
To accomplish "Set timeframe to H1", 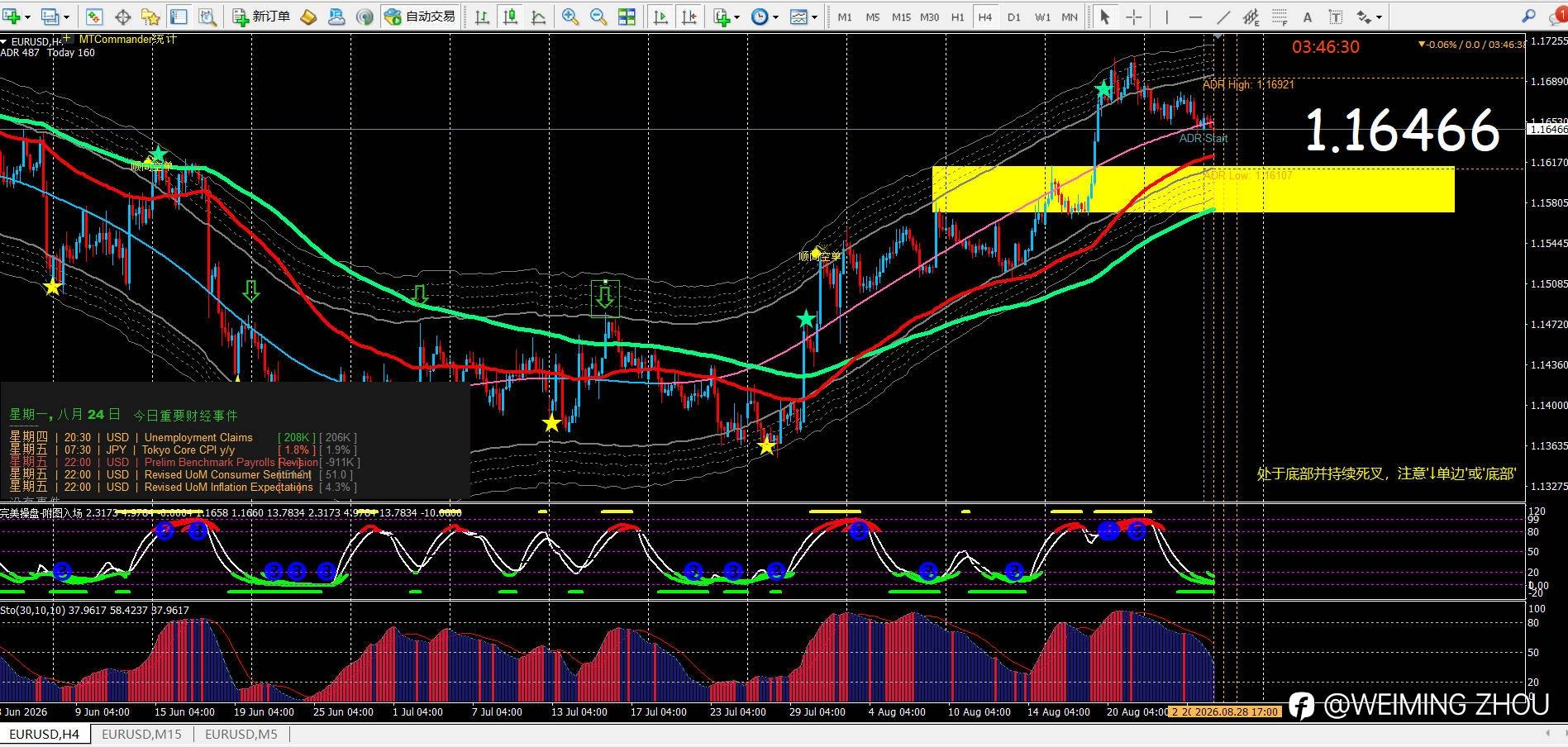I will pos(957,17).
